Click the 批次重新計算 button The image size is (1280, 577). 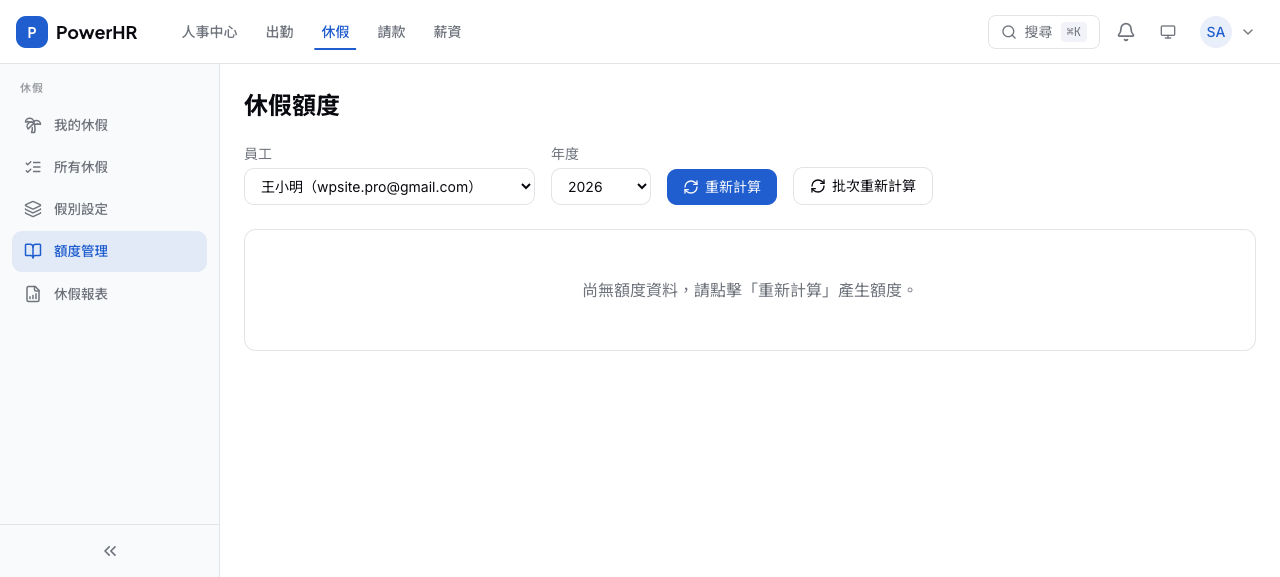click(862, 186)
